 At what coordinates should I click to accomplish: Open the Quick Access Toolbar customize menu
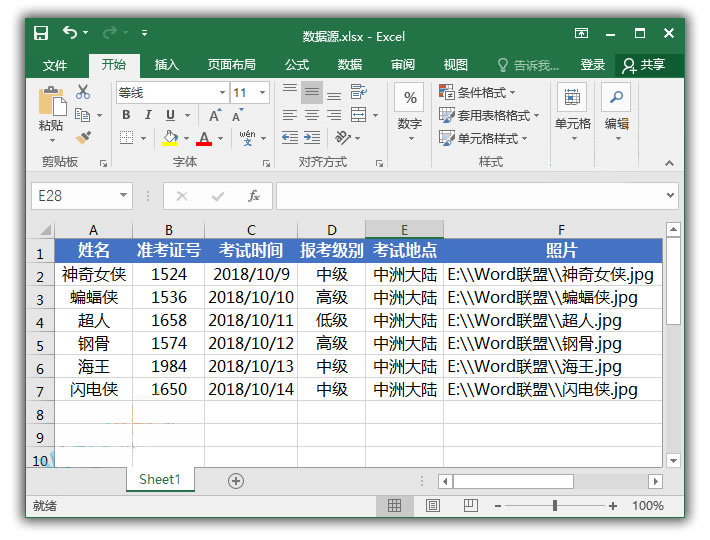tap(144, 33)
